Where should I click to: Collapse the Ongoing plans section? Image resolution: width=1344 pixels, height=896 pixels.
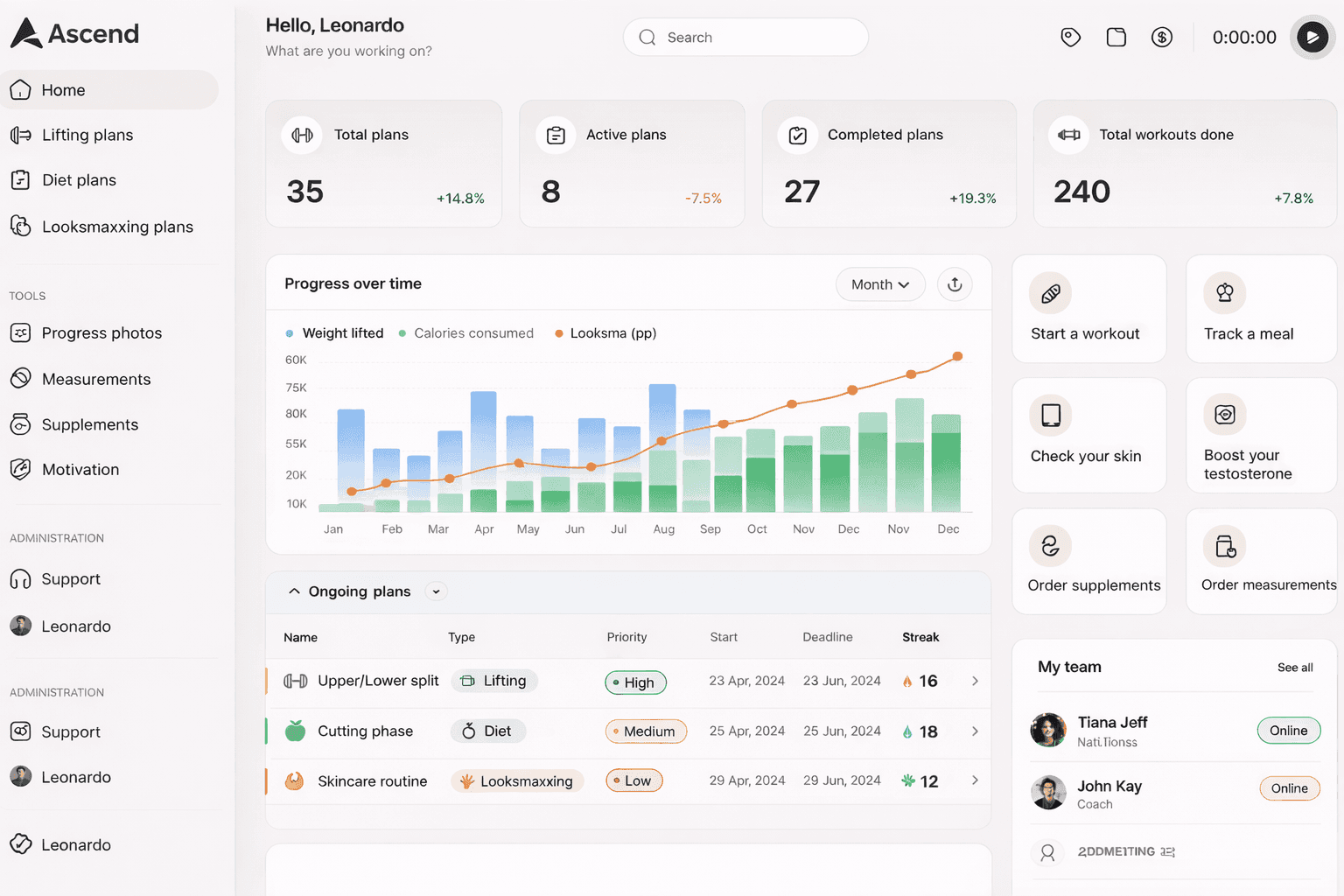[x=294, y=591]
